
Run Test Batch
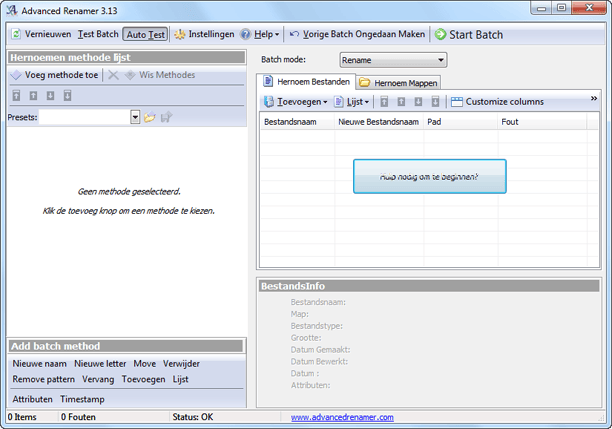98,34
